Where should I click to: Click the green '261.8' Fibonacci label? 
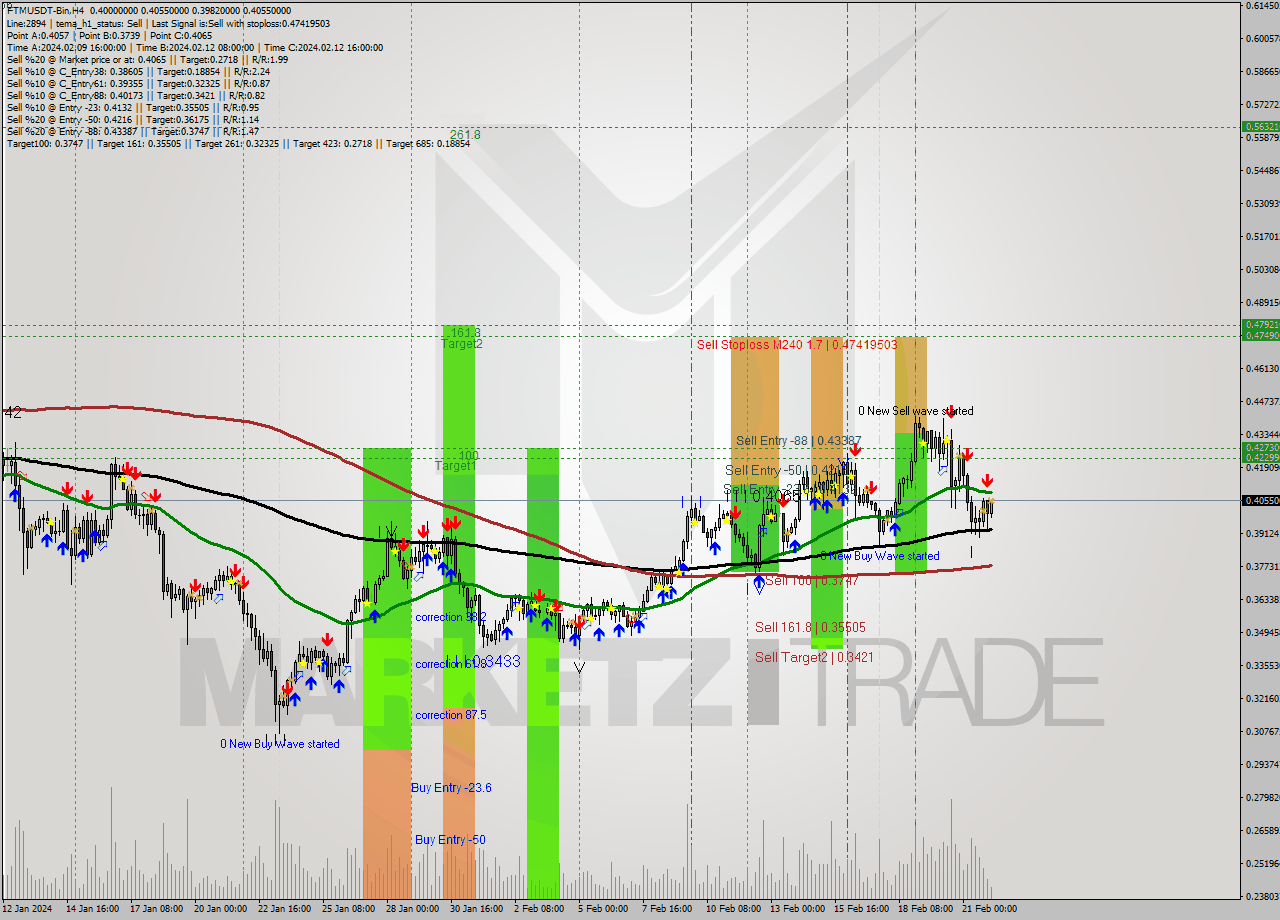click(x=465, y=134)
